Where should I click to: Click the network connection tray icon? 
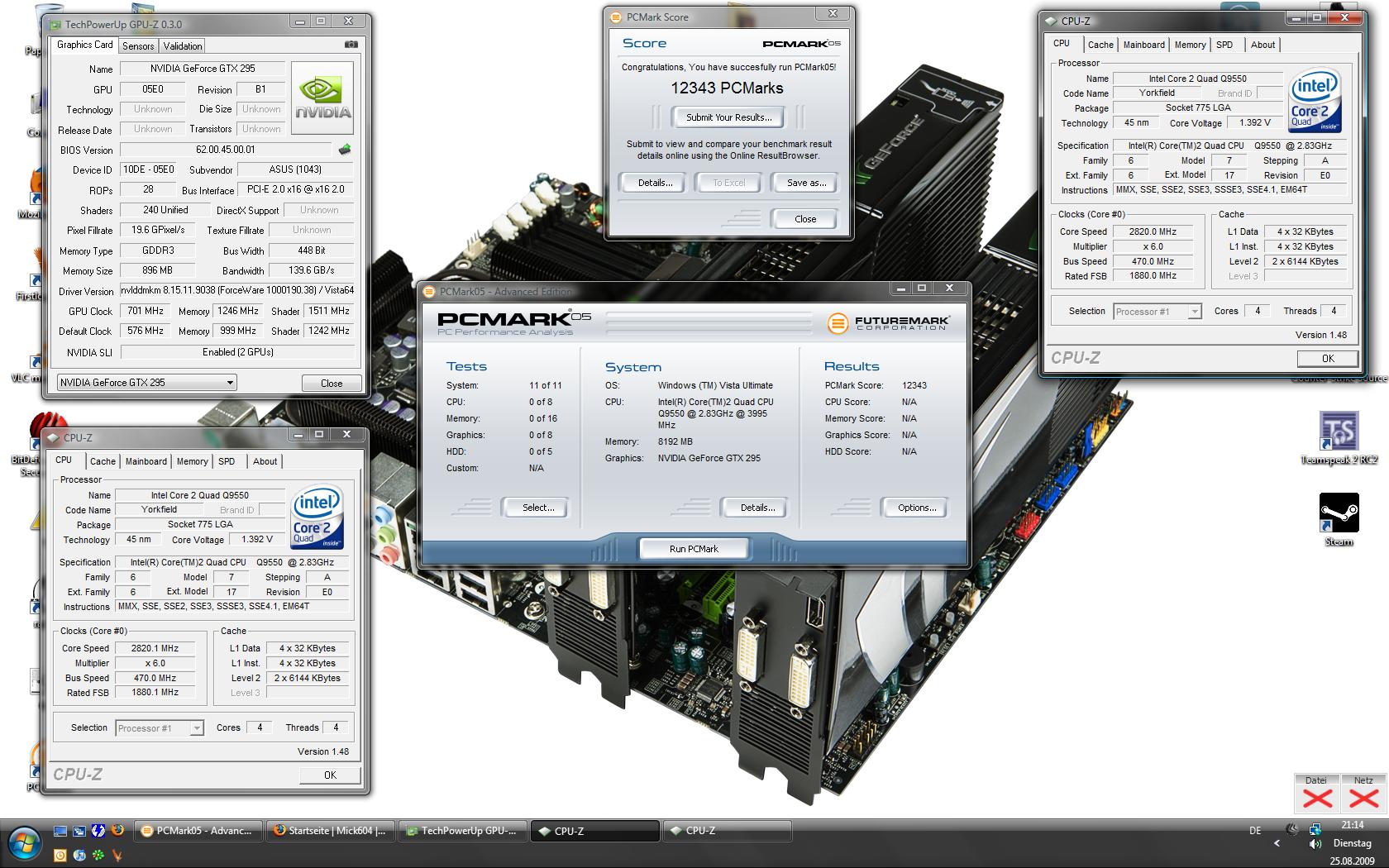[1315, 829]
